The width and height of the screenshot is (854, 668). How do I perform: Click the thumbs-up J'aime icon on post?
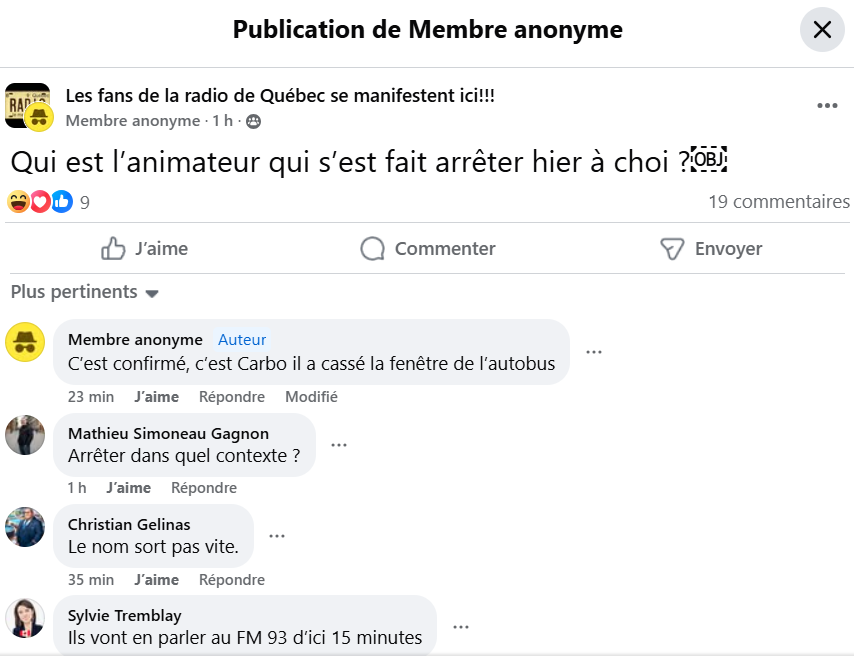(x=114, y=249)
